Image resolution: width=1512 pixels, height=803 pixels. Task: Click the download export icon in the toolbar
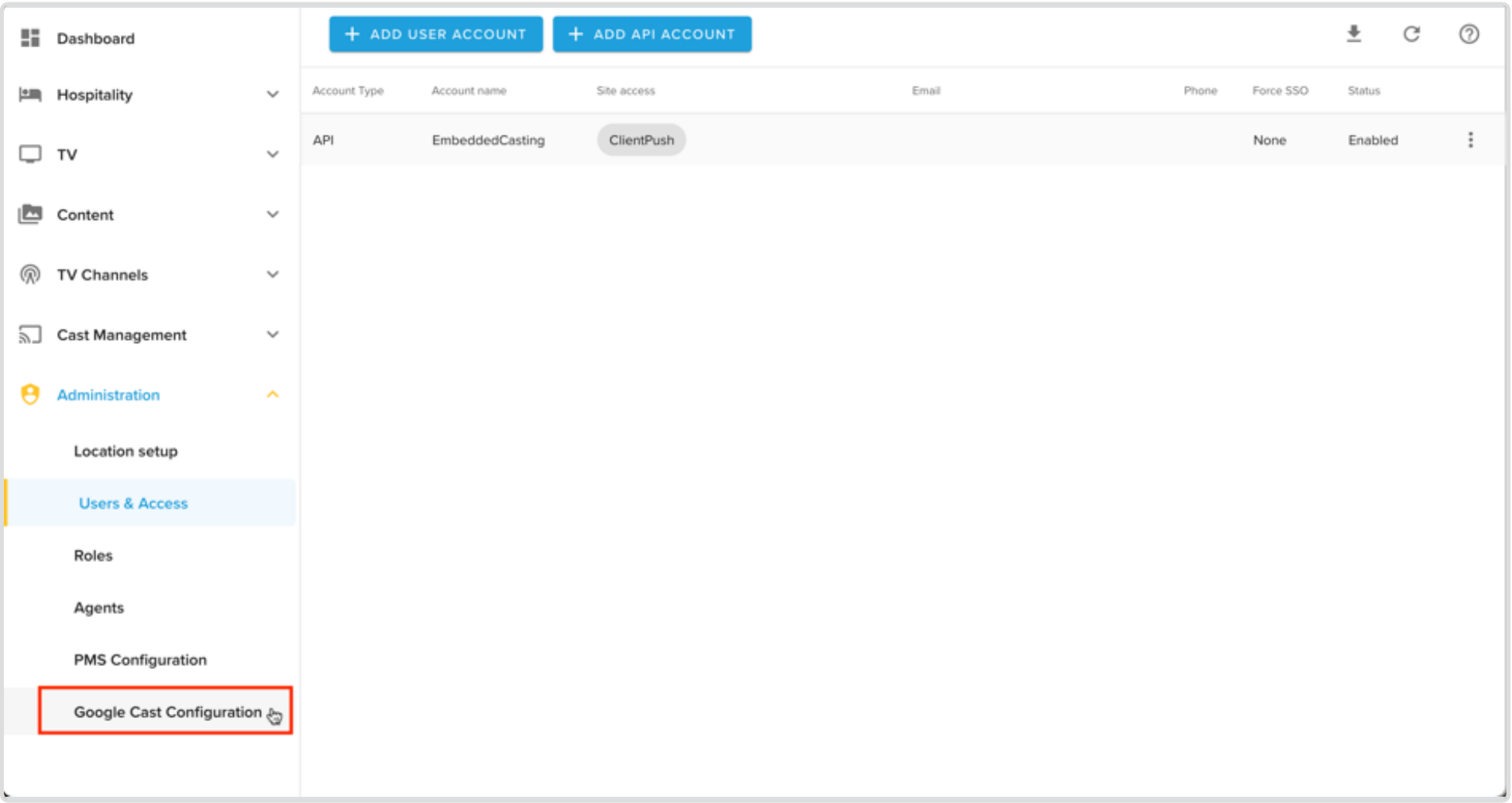1354,34
